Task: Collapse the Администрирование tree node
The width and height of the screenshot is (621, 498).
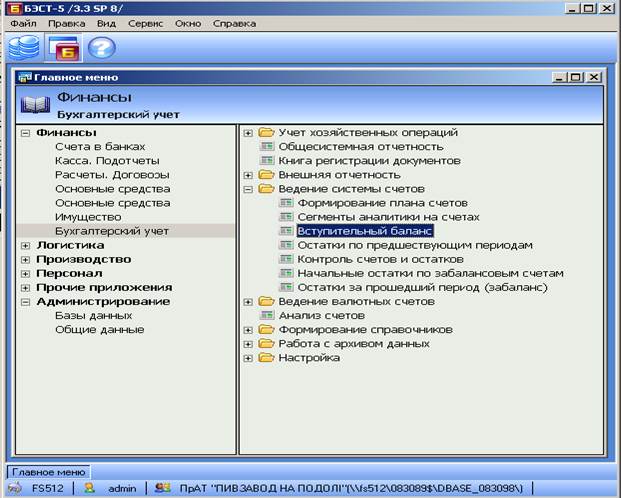Action: click(x=25, y=302)
